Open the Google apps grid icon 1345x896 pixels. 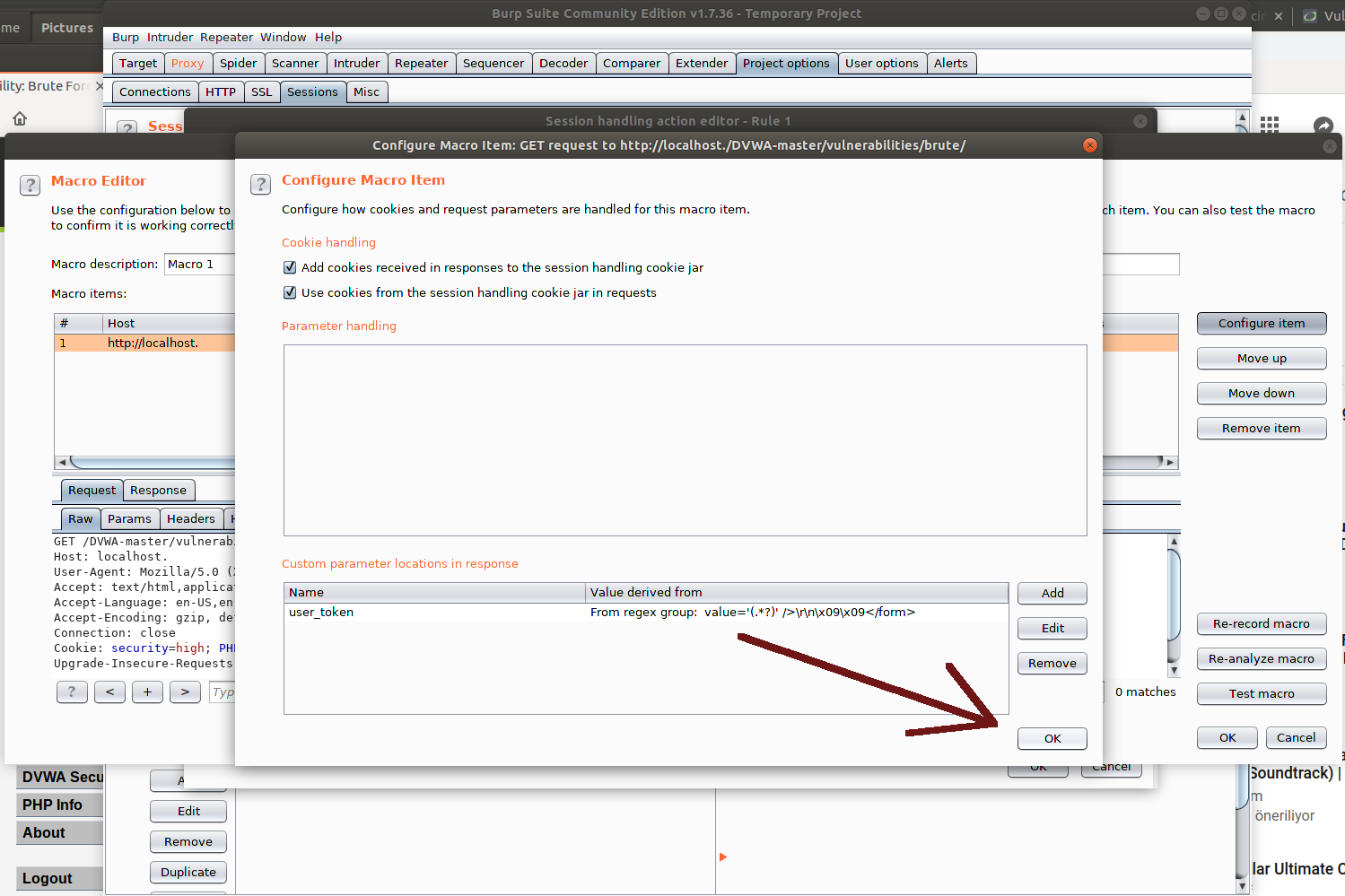pyautogui.click(x=1270, y=125)
